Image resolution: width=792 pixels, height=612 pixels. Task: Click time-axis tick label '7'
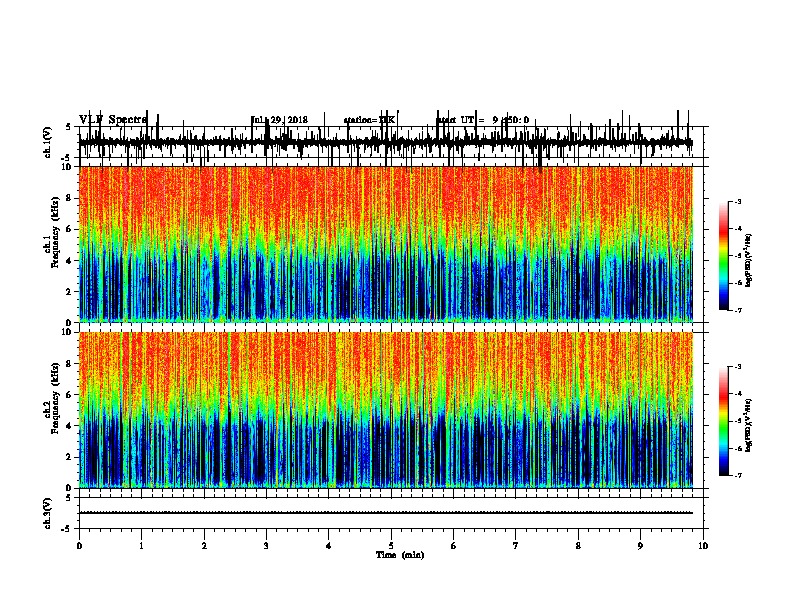(516, 546)
